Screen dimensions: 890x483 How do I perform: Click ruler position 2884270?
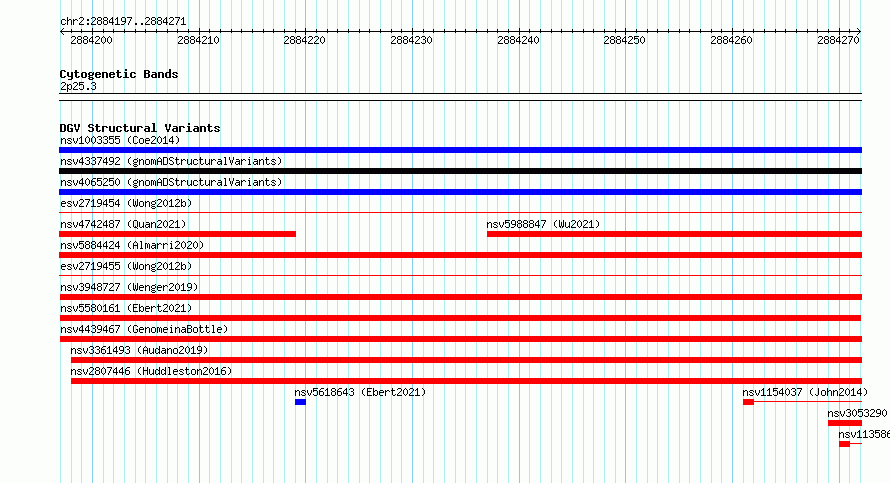point(838,40)
